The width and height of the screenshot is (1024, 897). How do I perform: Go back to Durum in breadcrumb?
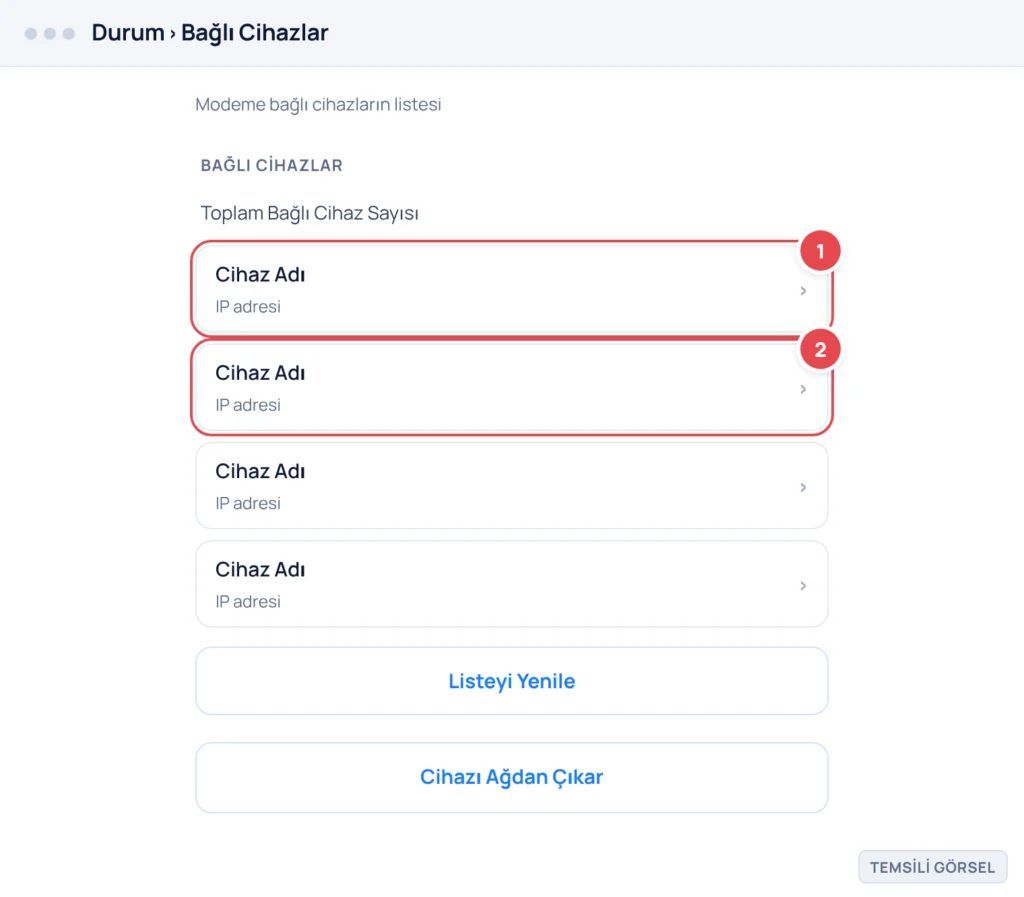pos(128,33)
